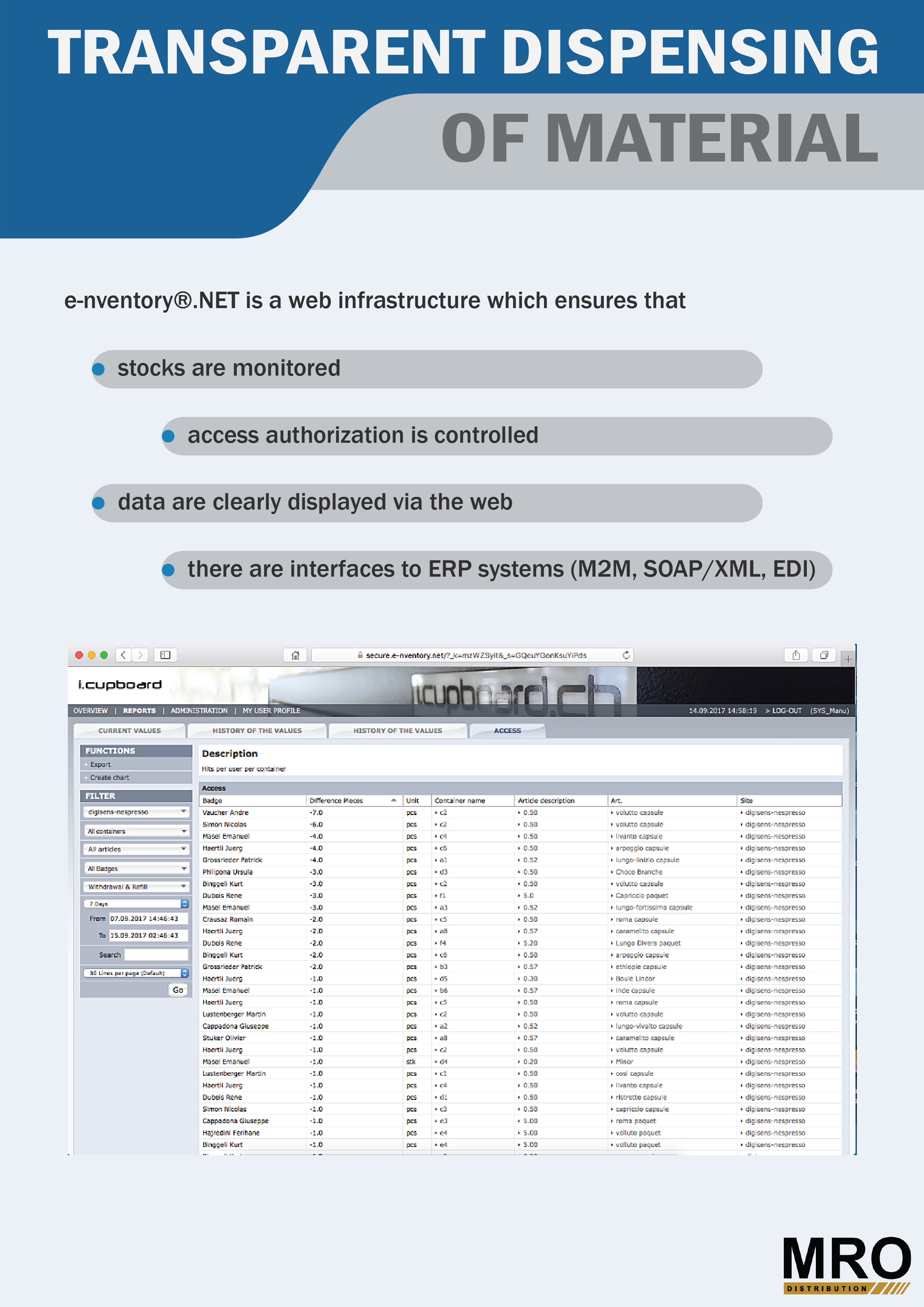Open the Minor article link
Image resolution: width=924 pixels, height=1307 pixels.
[624, 1061]
